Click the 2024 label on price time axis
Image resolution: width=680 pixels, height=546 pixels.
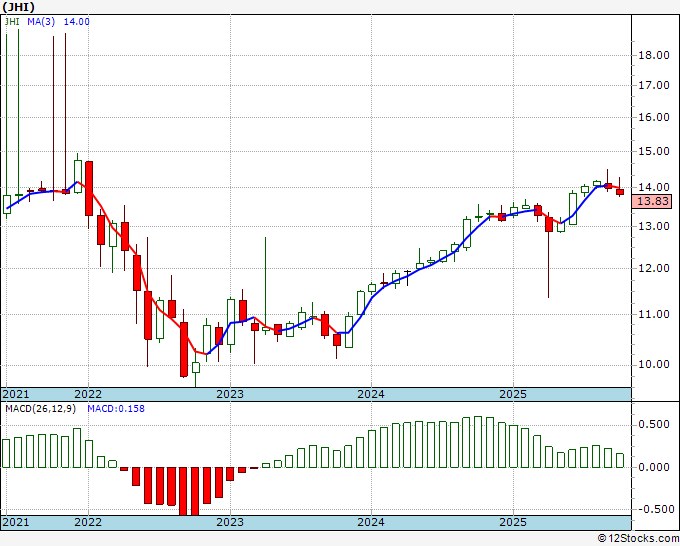pos(371,394)
